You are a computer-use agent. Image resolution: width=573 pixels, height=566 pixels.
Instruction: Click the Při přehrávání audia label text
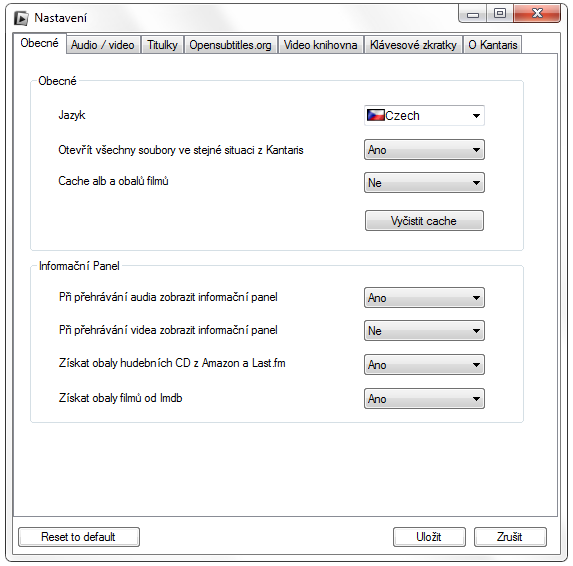[x=168, y=297]
